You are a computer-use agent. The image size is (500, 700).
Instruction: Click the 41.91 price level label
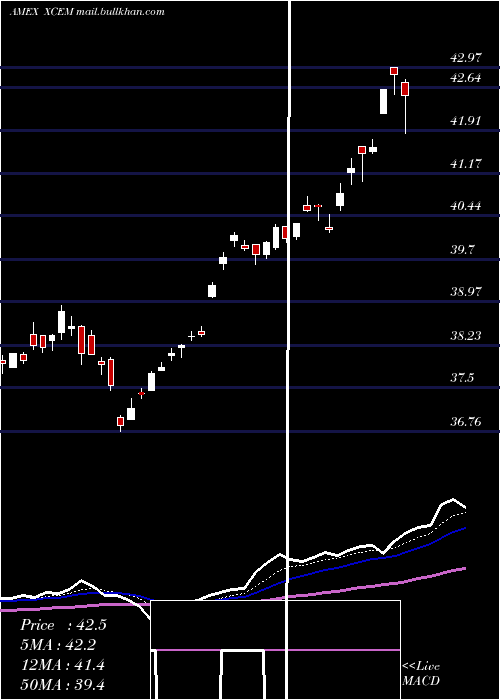(466, 121)
